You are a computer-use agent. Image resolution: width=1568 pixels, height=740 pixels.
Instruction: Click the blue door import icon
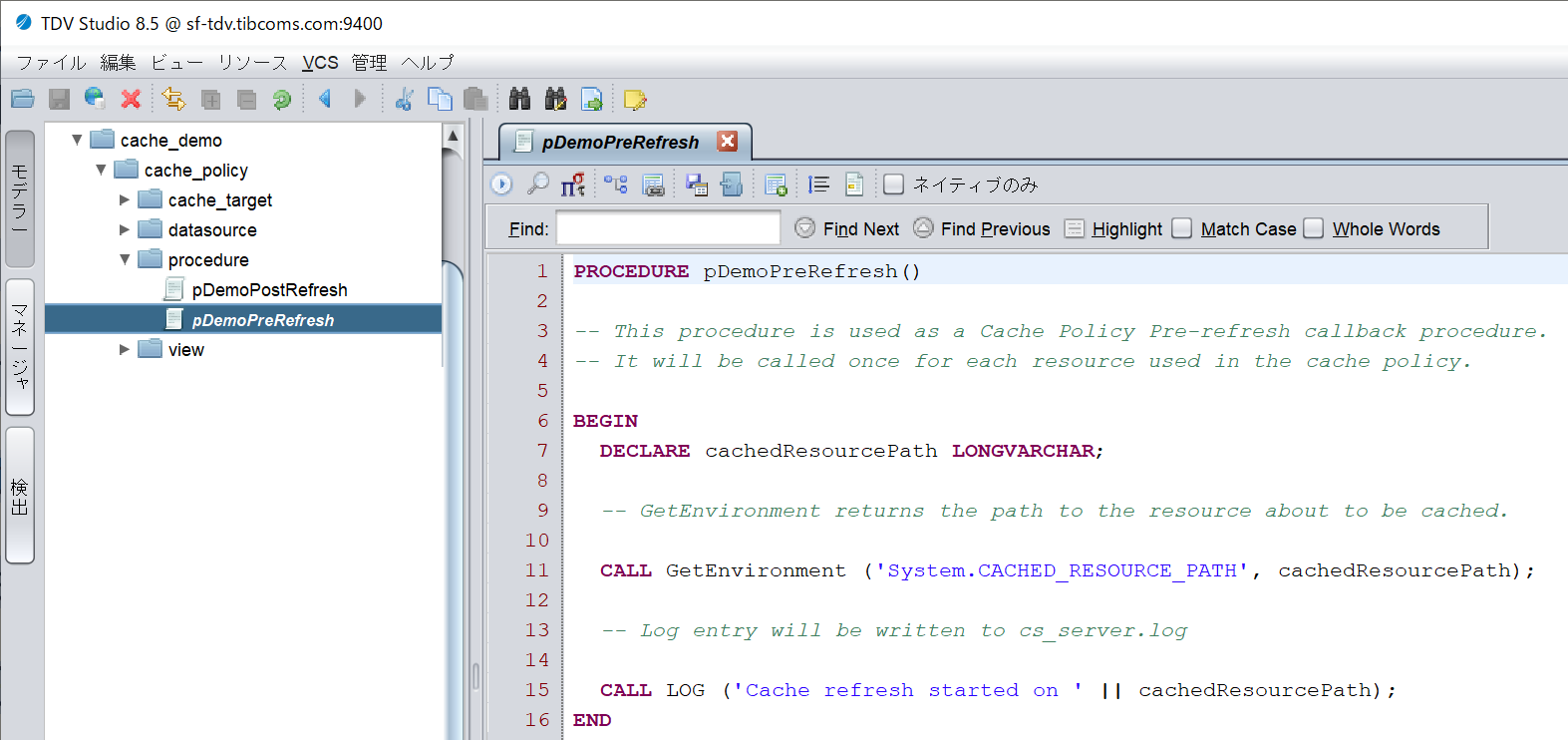point(732,184)
